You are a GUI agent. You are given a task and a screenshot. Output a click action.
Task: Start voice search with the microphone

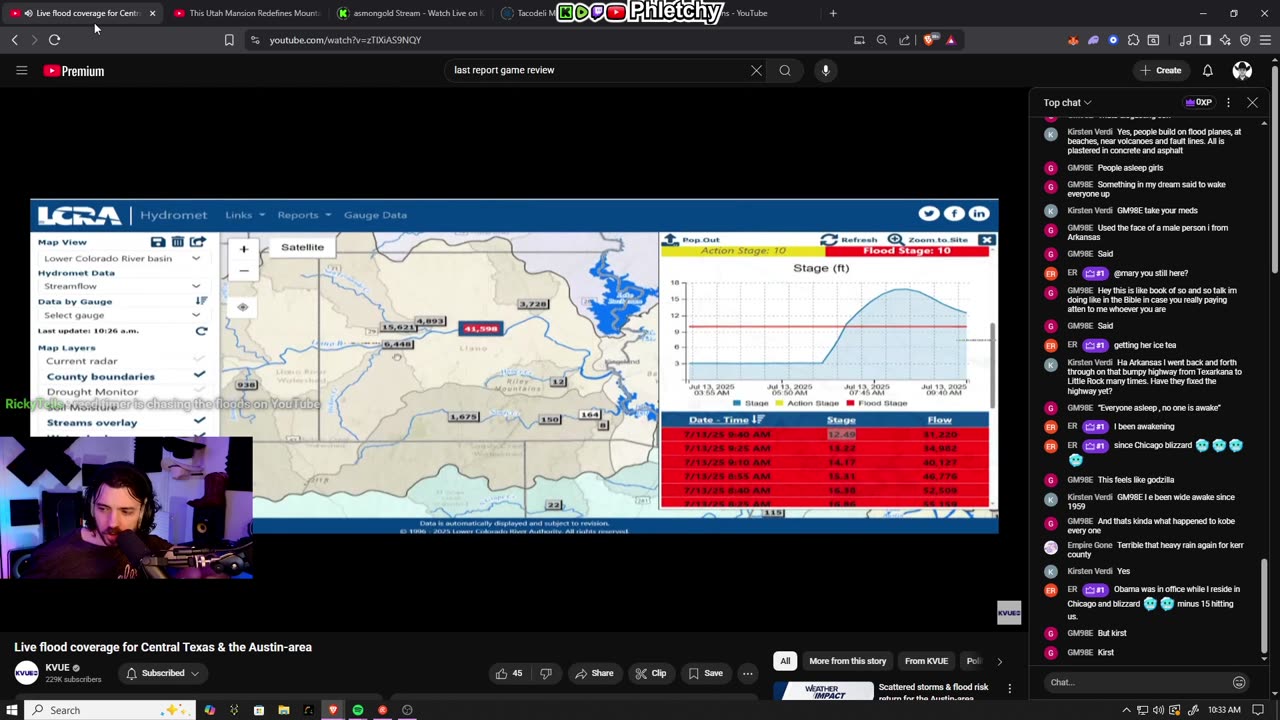pyautogui.click(x=825, y=70)
